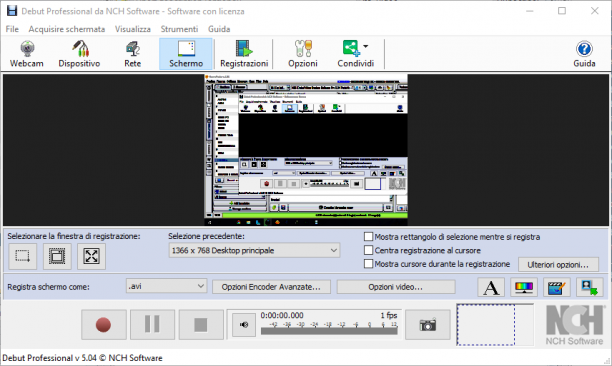
Task: Click the screen preview thumbnail
Action: click(306, 150)
